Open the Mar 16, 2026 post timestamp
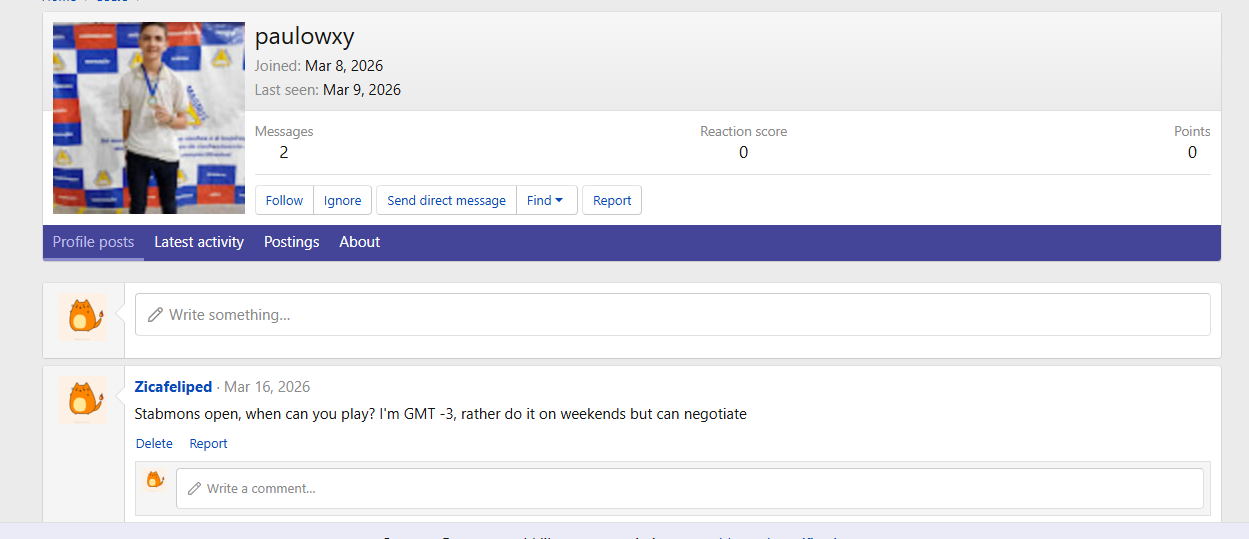 [x=267, y=387]
